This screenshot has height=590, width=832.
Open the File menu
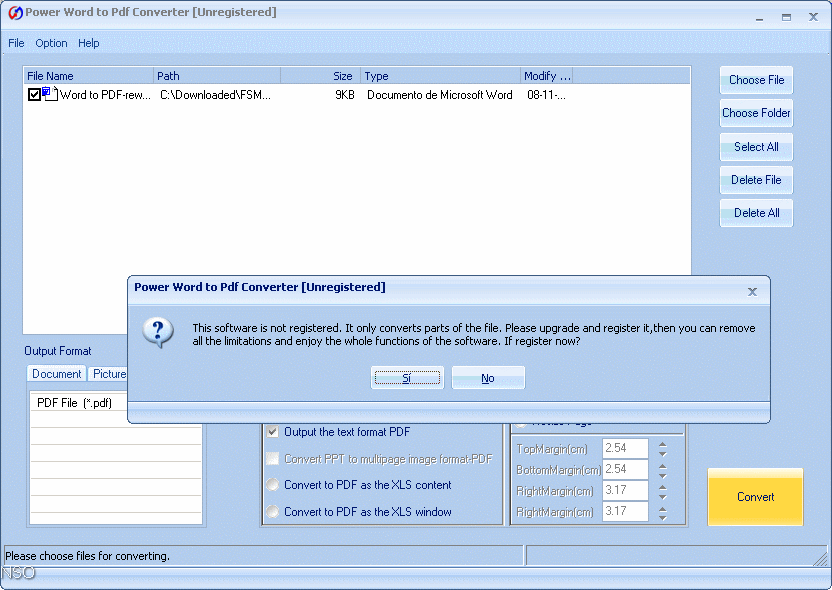pos(16,43)
